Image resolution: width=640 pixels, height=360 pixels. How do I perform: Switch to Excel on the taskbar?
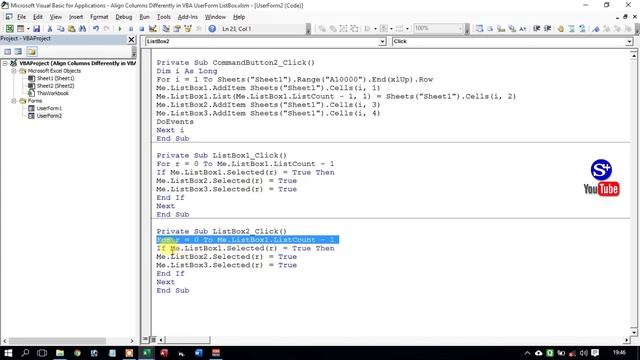coord(147,353)
